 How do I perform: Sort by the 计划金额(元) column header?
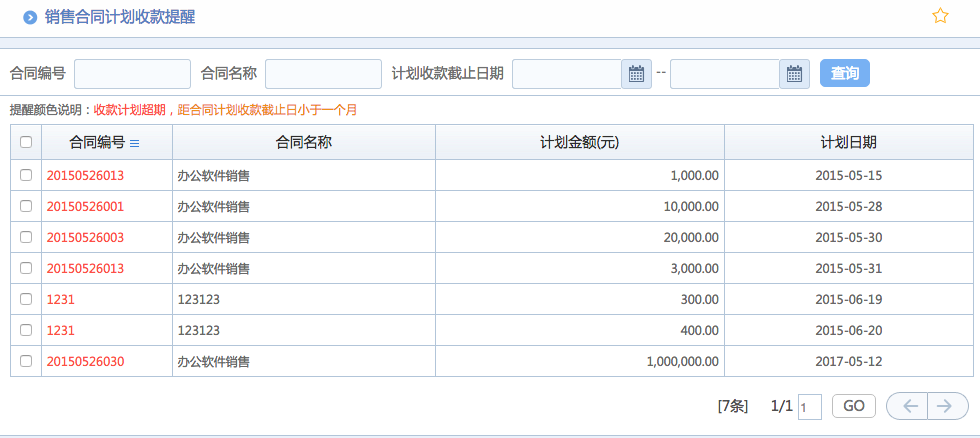click(x=579, y=142)
